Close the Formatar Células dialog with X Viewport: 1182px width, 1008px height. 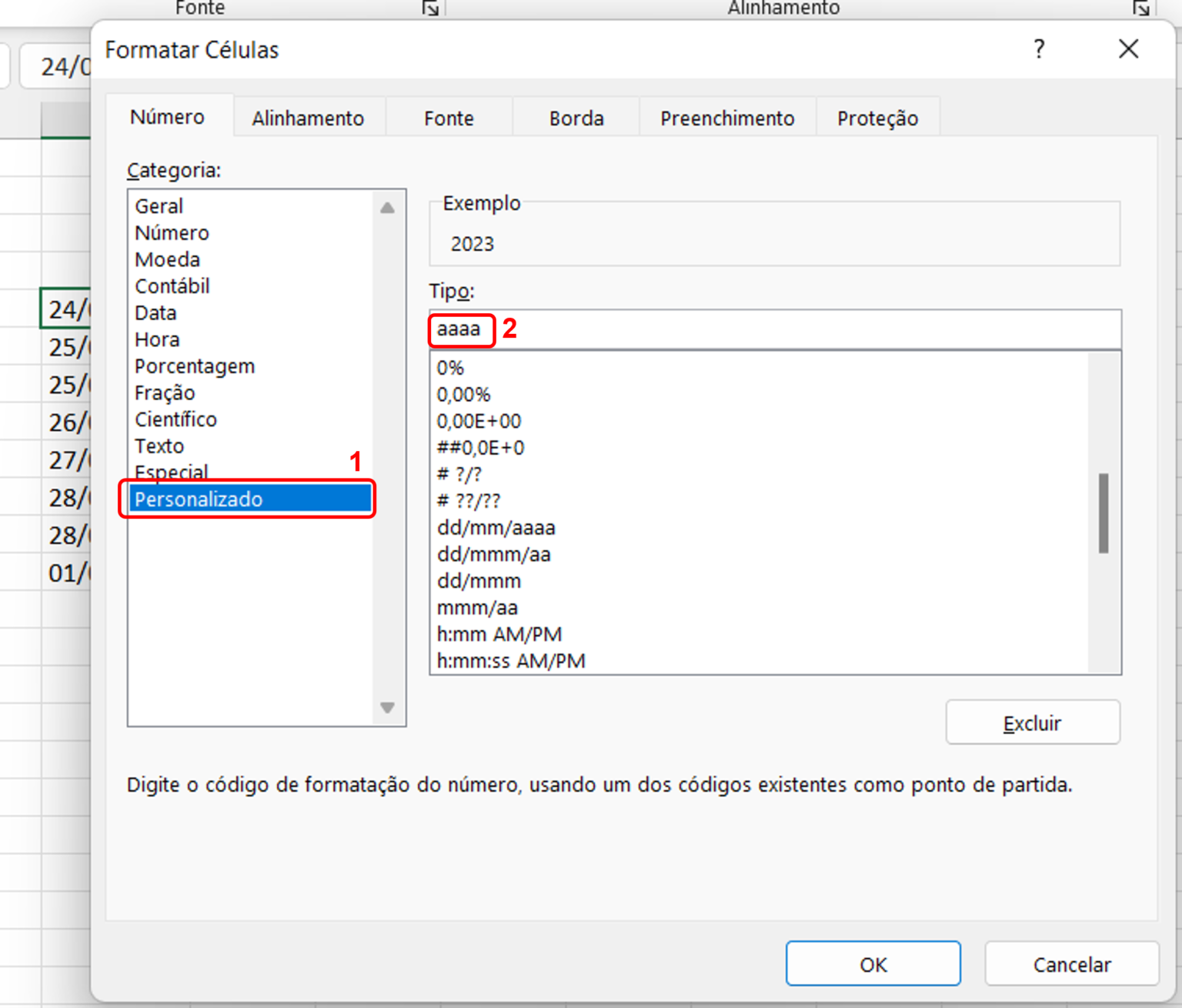pos(1127,49)
